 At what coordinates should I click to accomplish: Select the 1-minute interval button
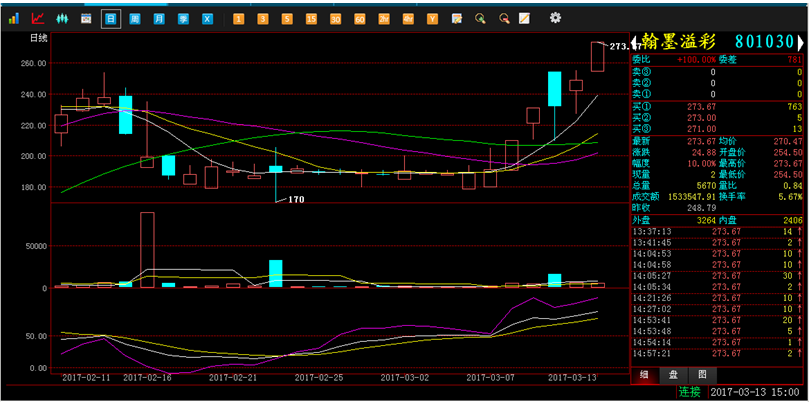tap(238, 19)
